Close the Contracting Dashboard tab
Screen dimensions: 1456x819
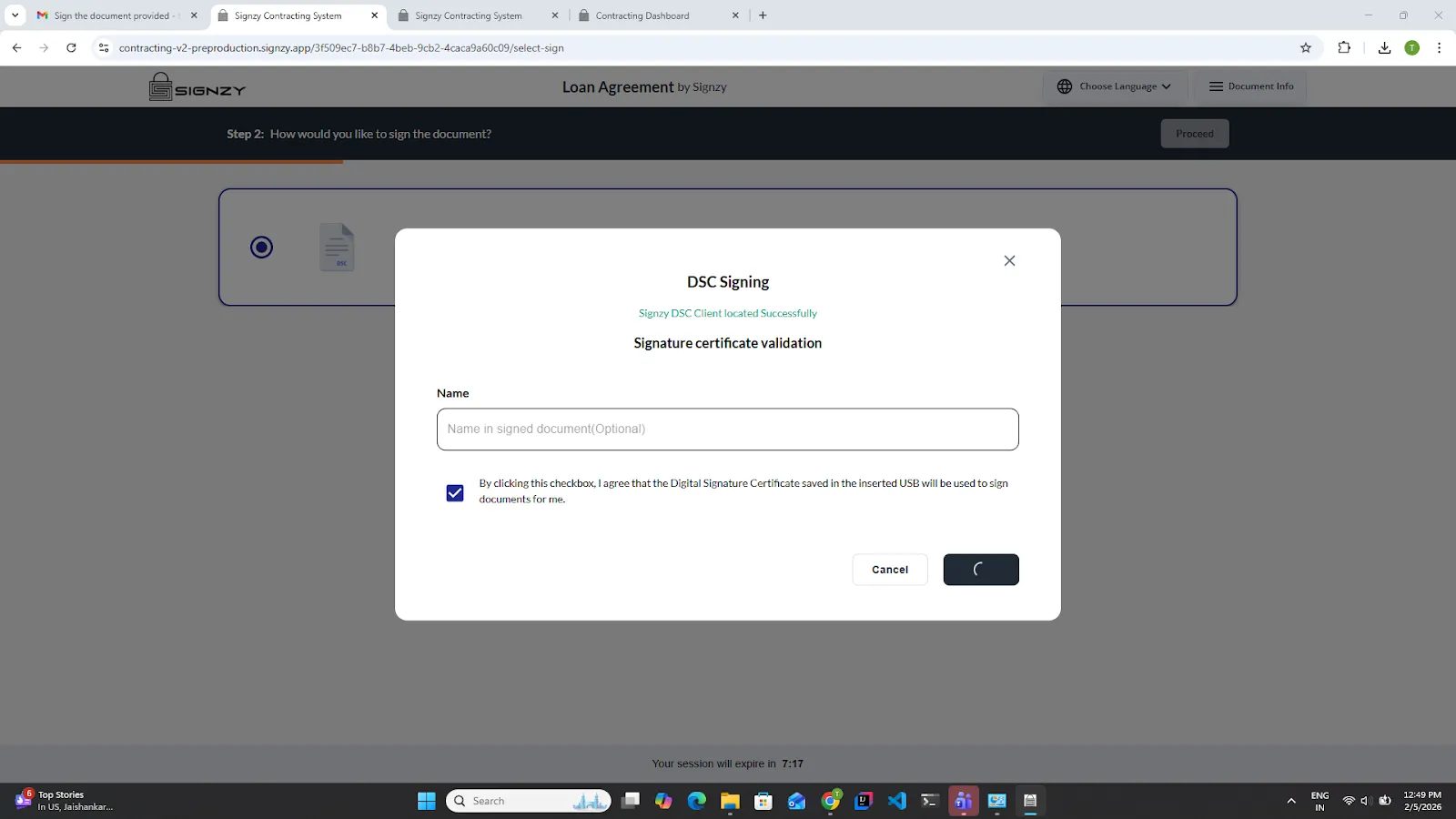(x=735, y=15)
